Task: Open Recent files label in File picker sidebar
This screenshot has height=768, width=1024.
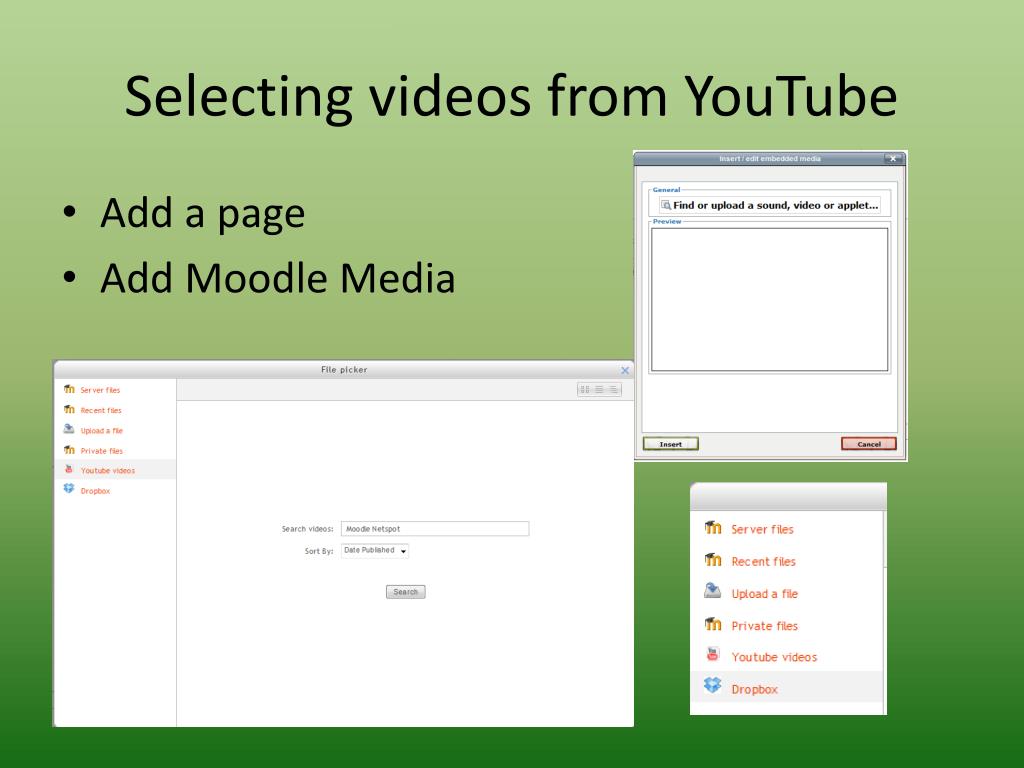Action: (101, 411)
